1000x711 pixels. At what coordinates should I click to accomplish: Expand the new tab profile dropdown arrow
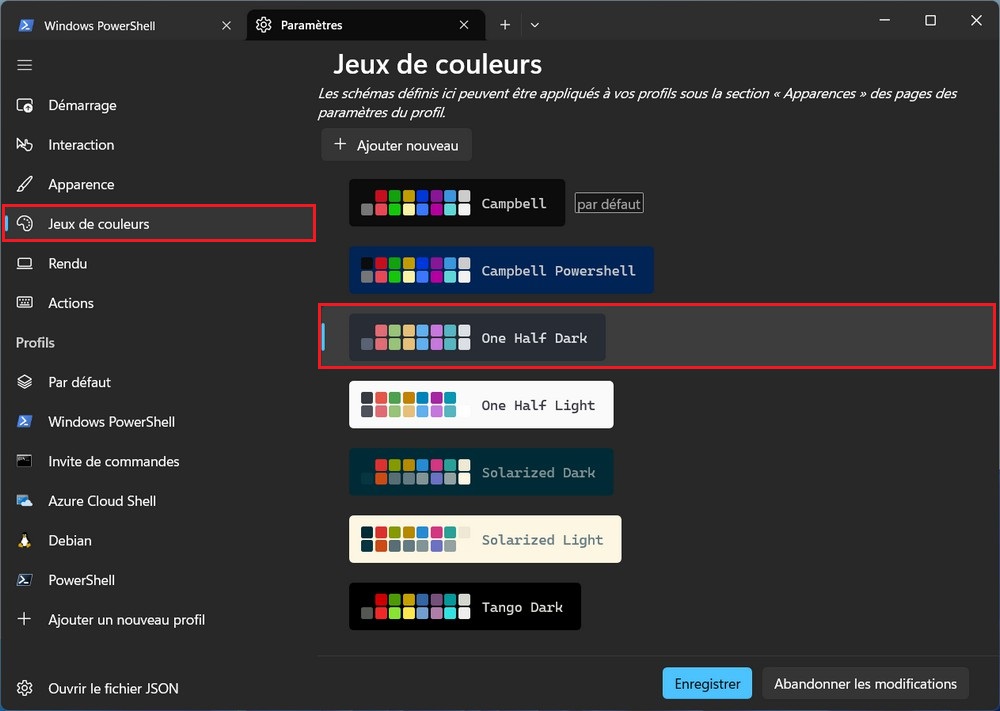pos(535,25)
